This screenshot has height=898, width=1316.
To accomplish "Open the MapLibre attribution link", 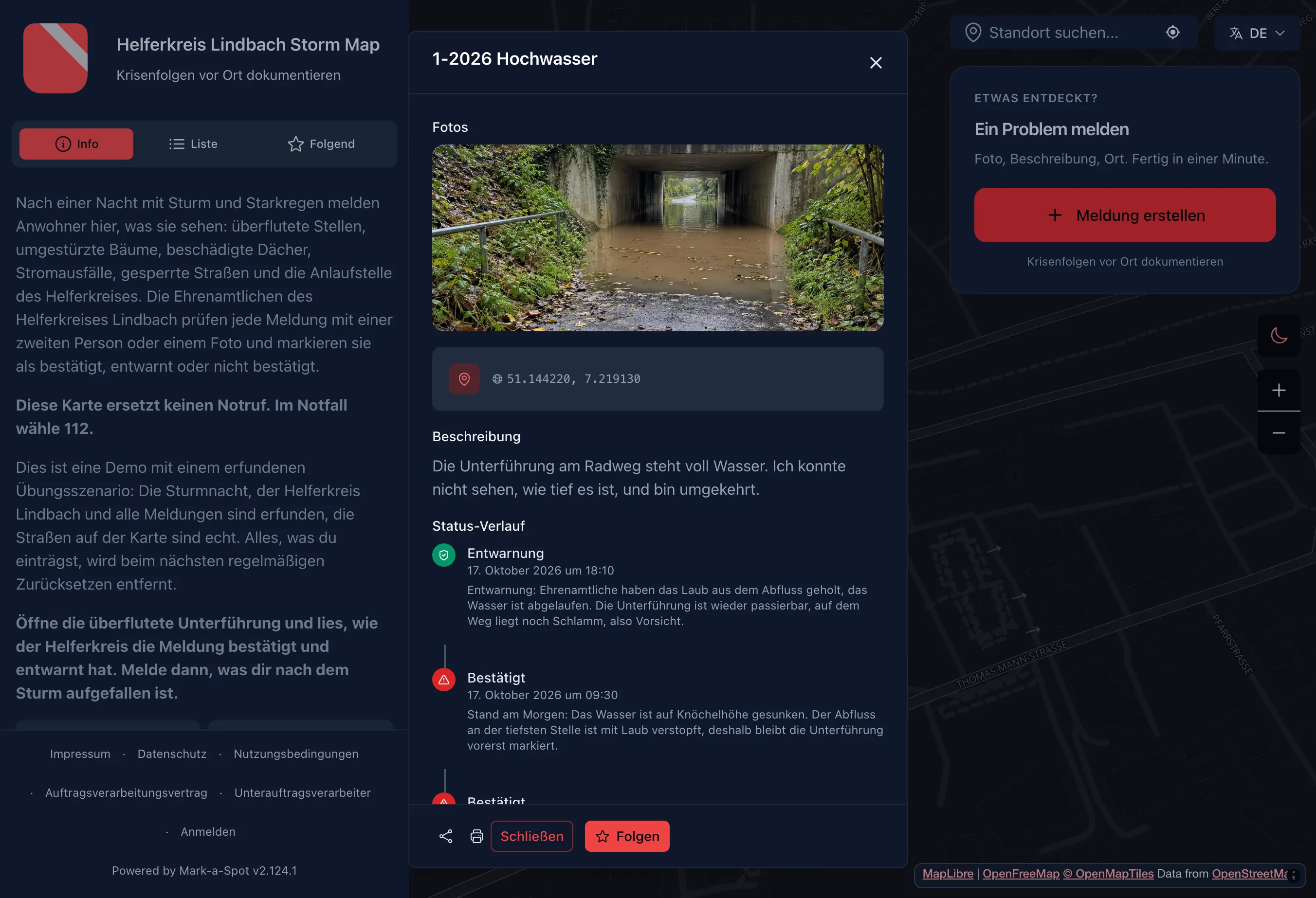I will tap(948, 874).
